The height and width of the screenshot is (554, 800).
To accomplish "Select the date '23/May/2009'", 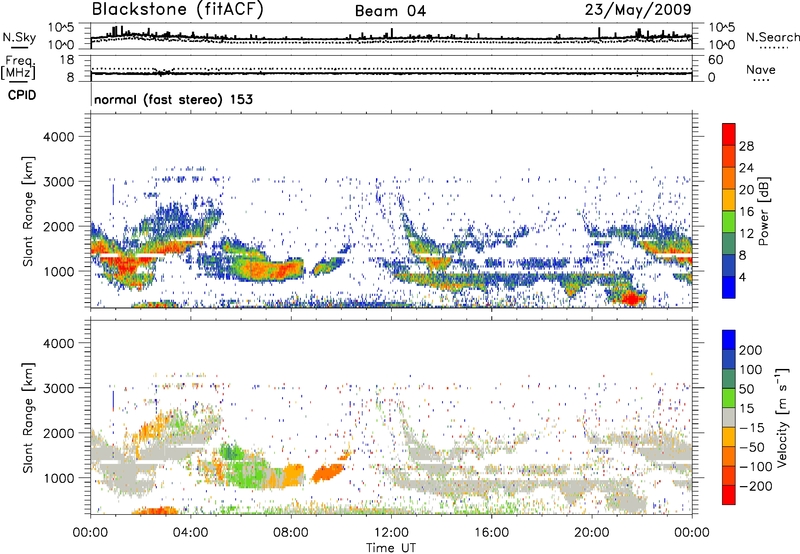I will pyautogui.click(x=638, y=9).
